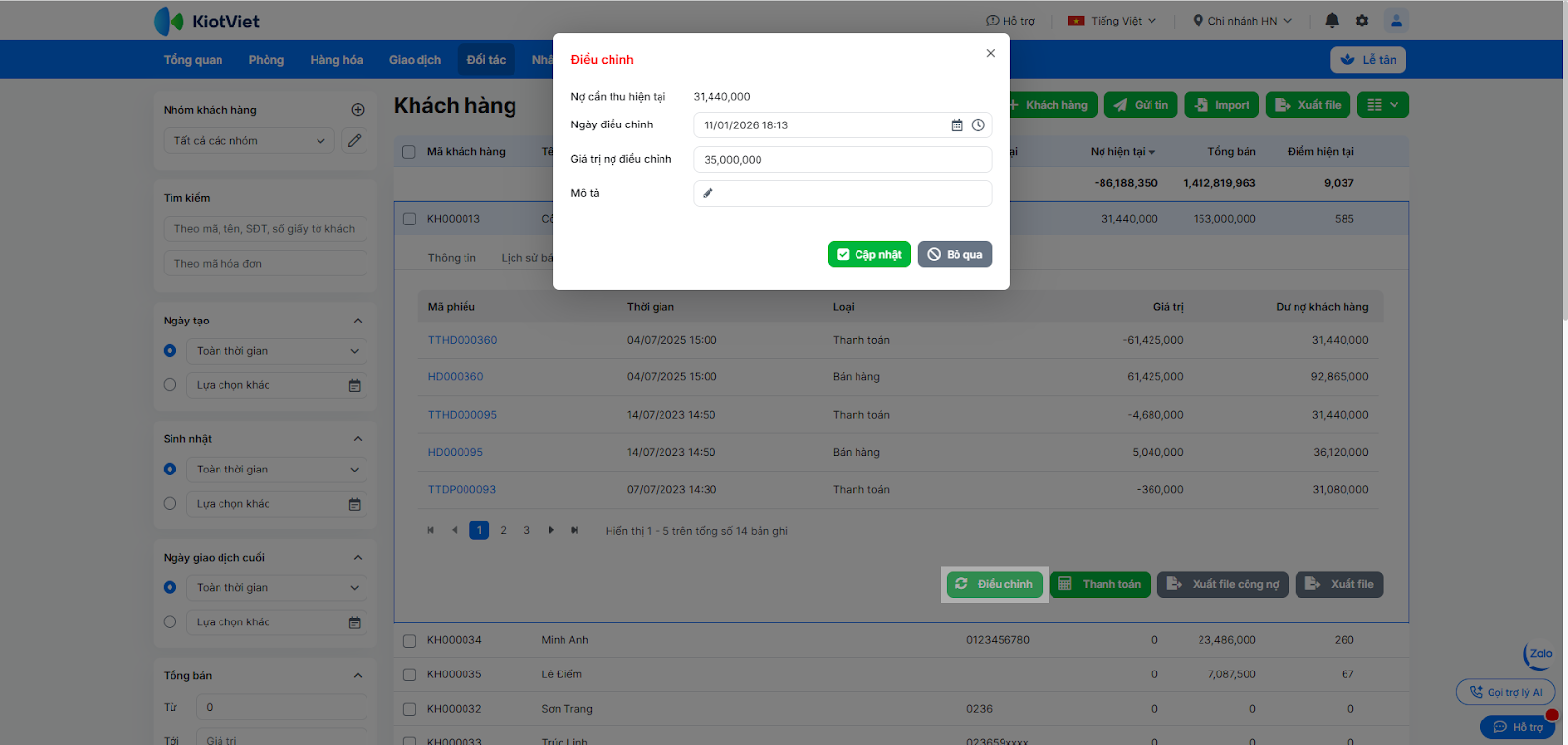Screen dimensions: 1568x745
Task: Open the Tổng quan menu
Action: click(x=193, y=60)
